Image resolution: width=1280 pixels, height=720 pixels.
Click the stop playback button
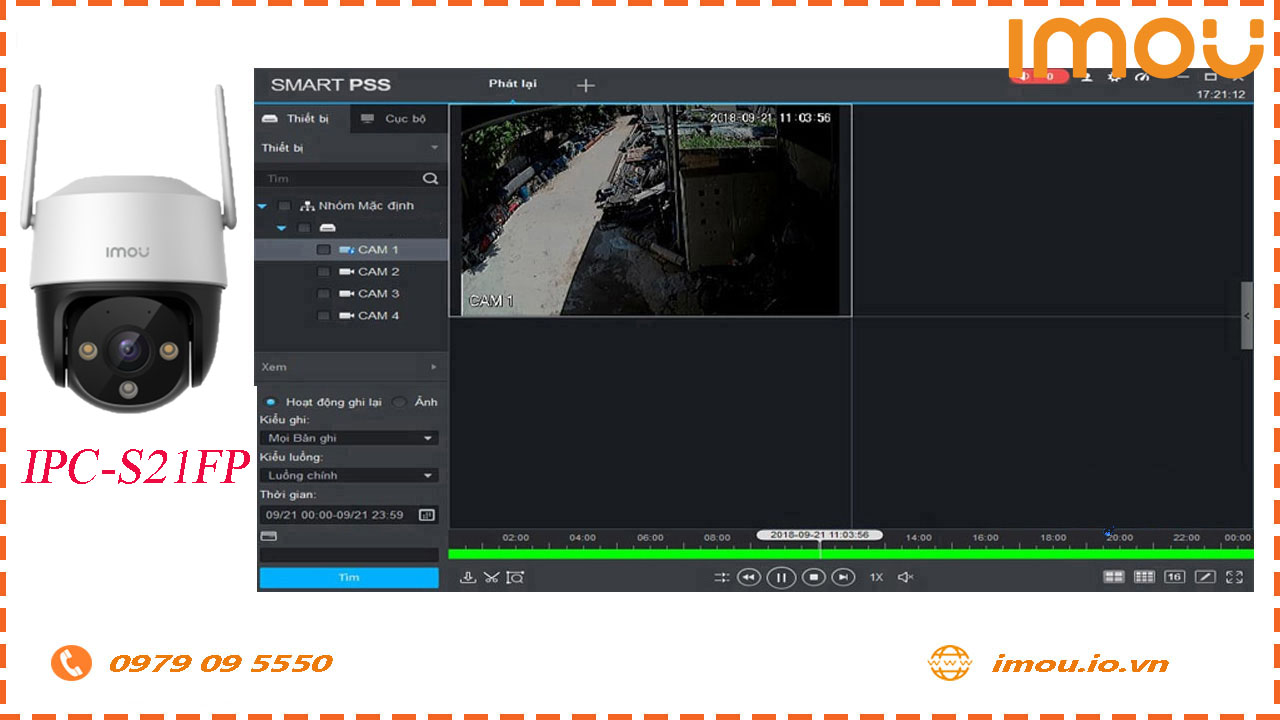pyautogui.click(x=813, y=577)
